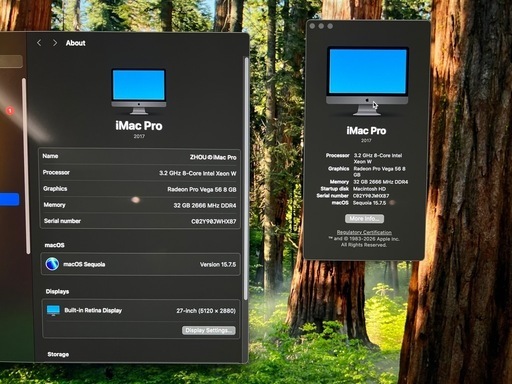Click the About pane scrollbar
Image resolution: width=512 pixels, height=384 pixels.
tap(246, 178)
